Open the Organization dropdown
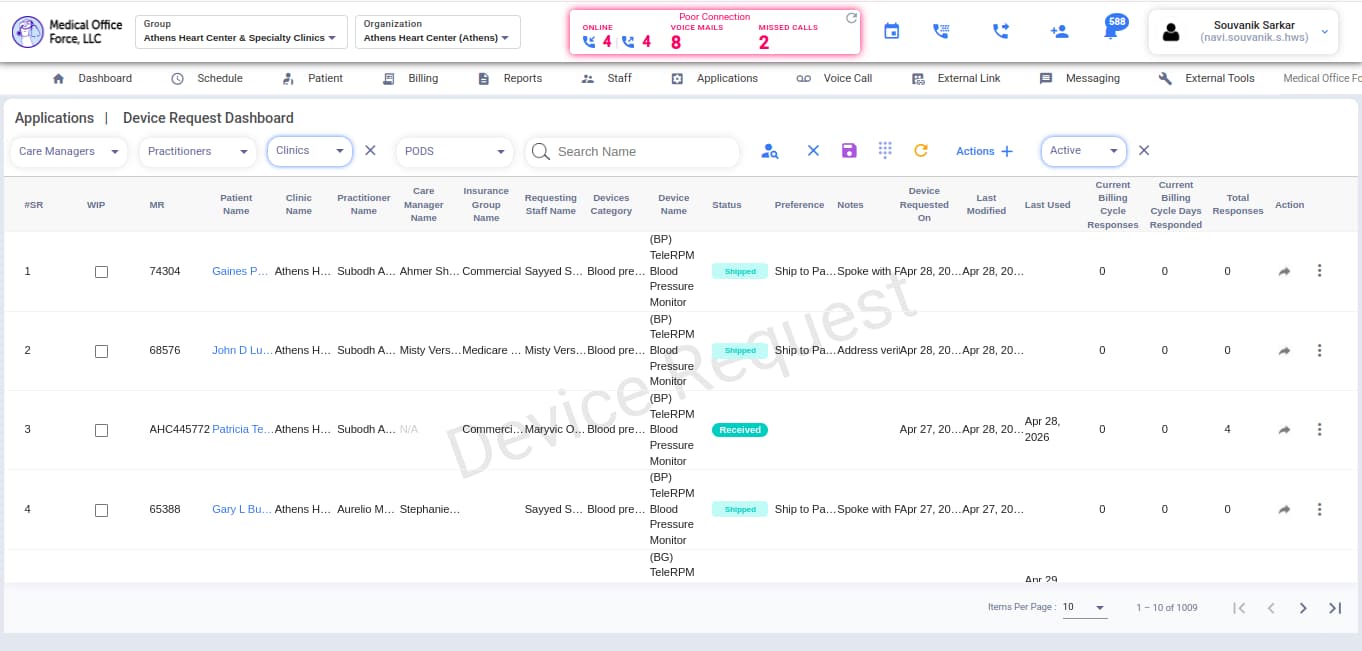1362x651 pixels. point(438,32)
